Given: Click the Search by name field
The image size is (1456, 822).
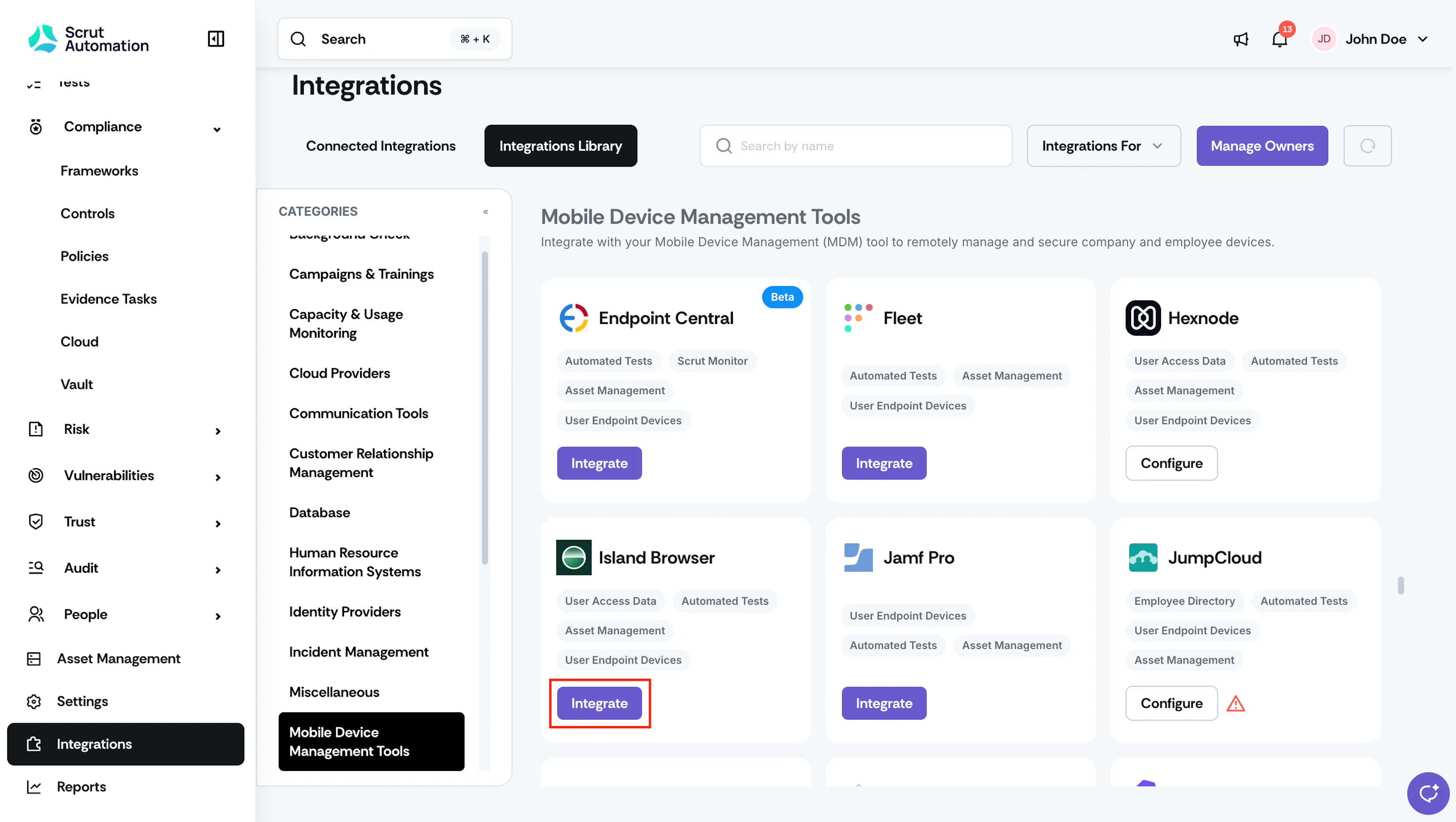Looking at the screenshot, I should (856, 146).
